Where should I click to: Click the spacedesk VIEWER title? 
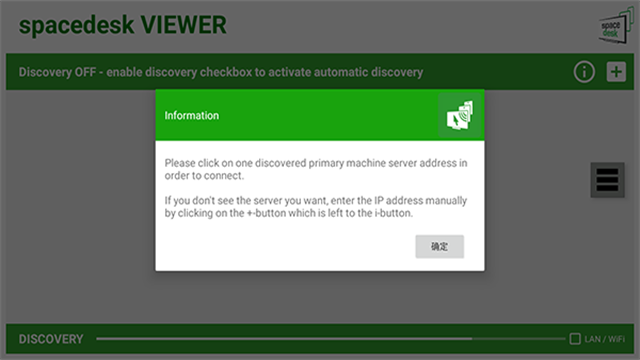point(122,25)
